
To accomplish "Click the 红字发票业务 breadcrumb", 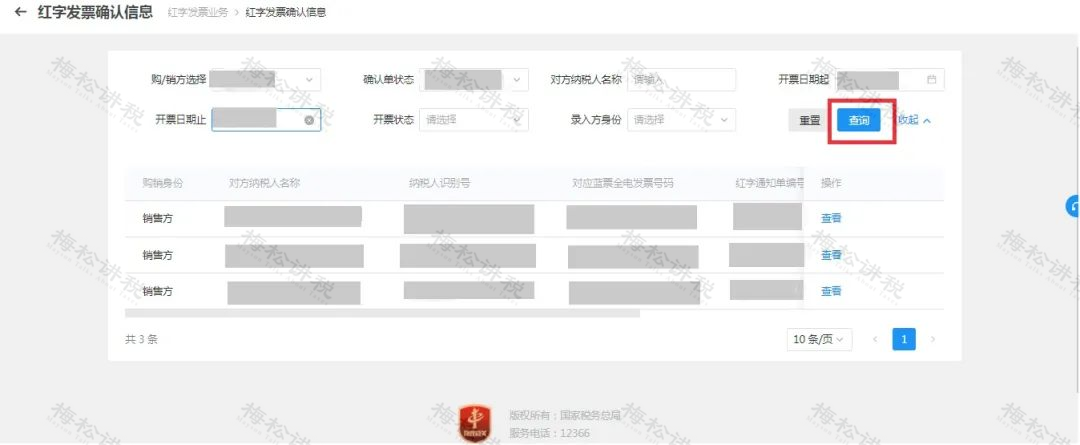I will pos(198,12).
